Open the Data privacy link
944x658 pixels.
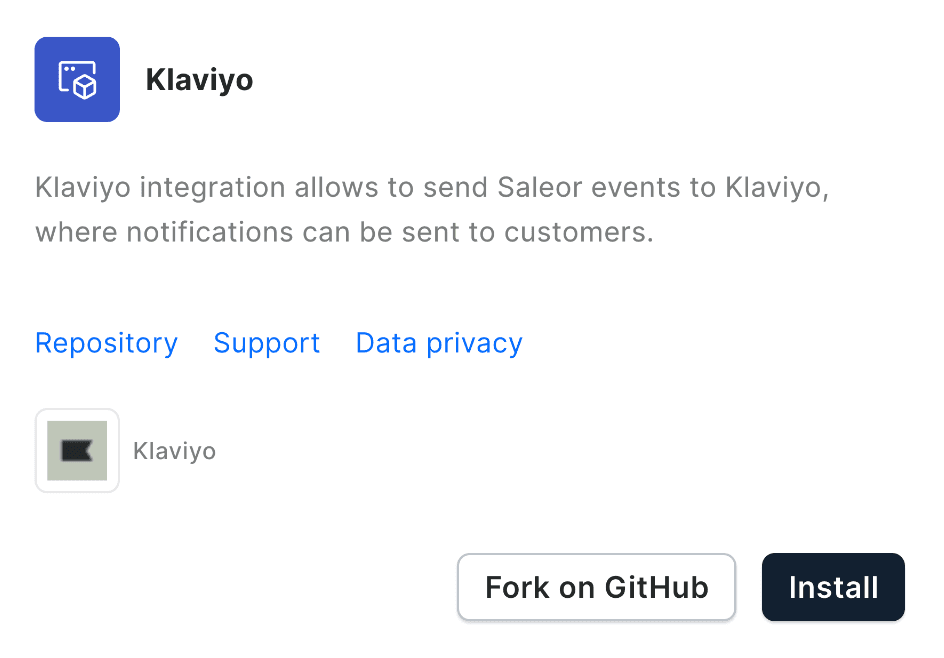[x=438, y=343]
